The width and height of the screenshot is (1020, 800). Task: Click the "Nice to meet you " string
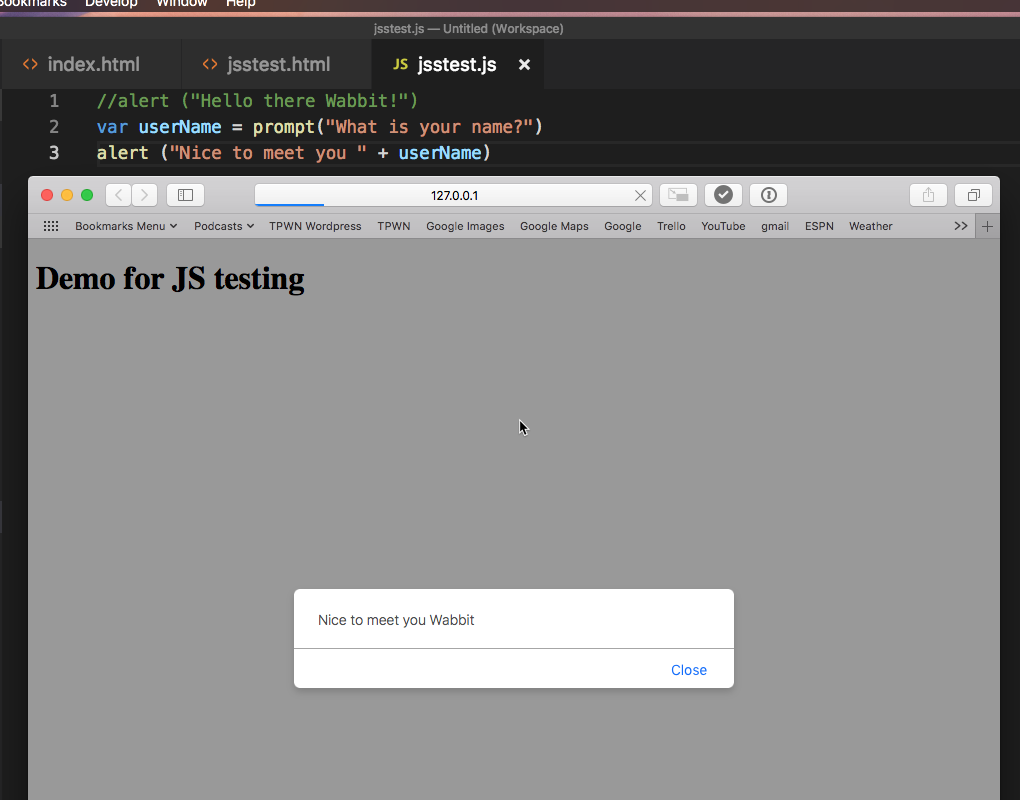tap(268, 153)
